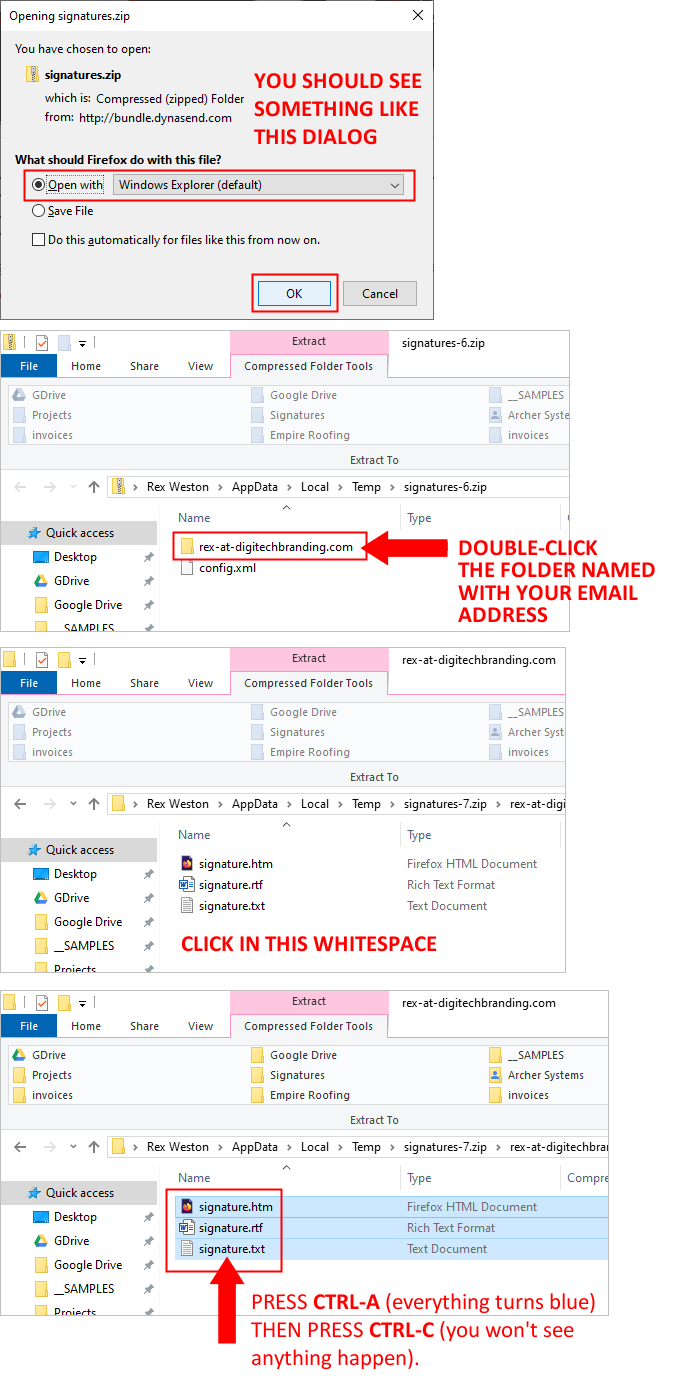676x1388 pixels.
Task: Click the Temp breadcrumb in the signatures-6.zip window
Action: click(x=366, y=487)
